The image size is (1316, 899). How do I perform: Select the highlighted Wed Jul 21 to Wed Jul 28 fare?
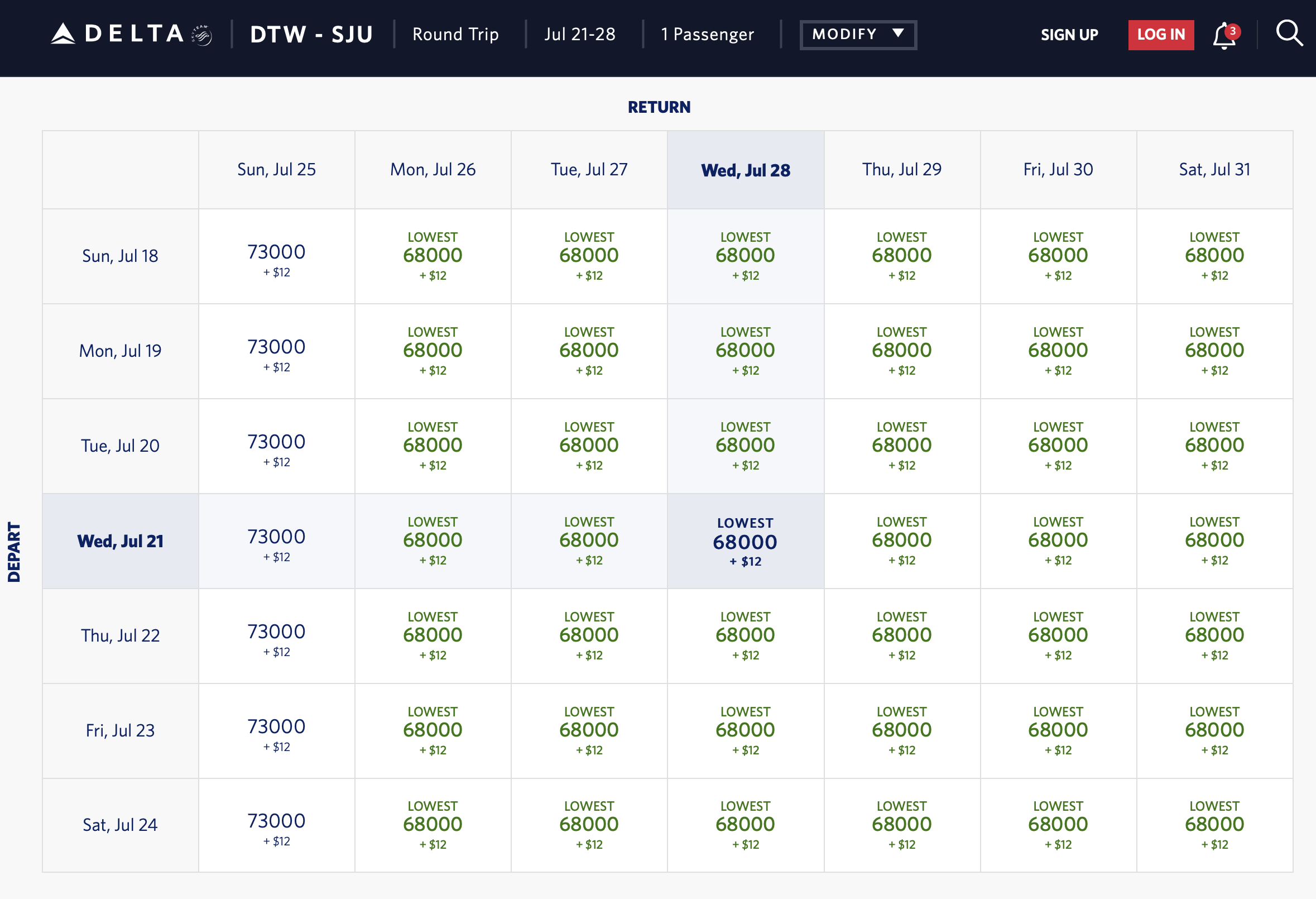(745, 541)
